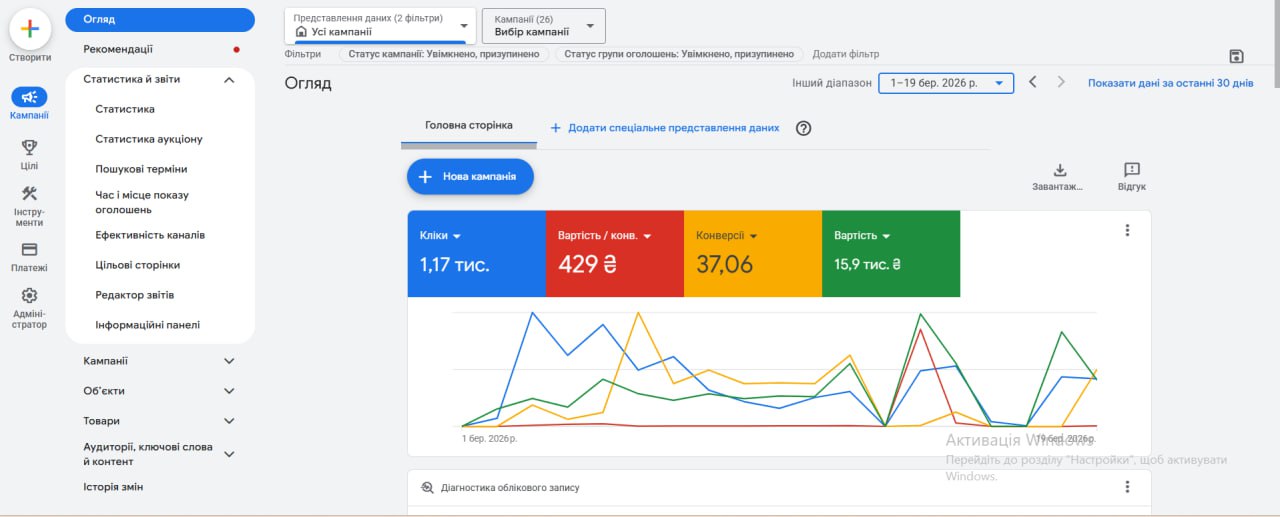
Task: Click the Інший діапазон label
Action: (832, 83)
